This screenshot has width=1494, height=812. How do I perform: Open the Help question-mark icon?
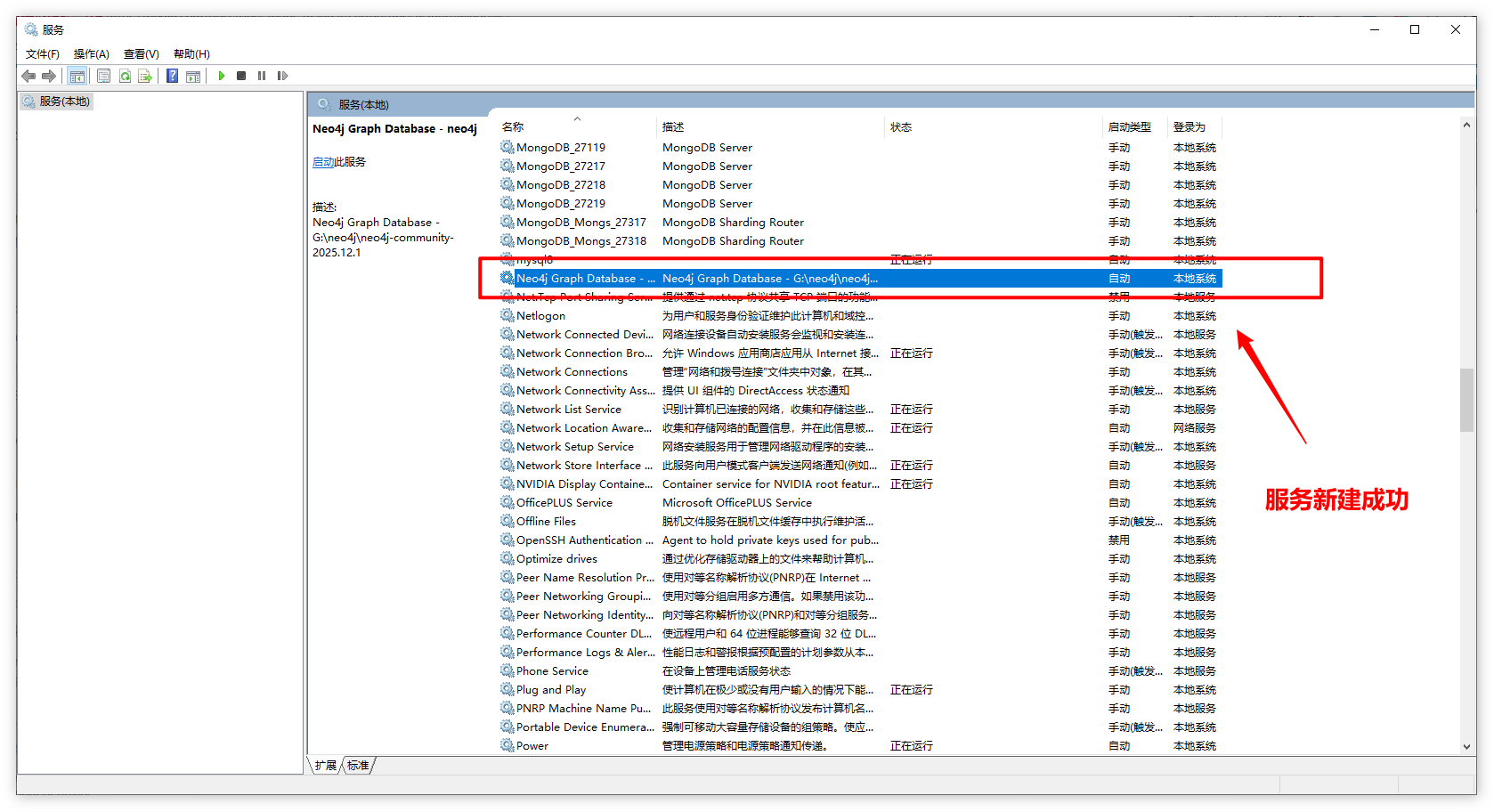point(172,77)
